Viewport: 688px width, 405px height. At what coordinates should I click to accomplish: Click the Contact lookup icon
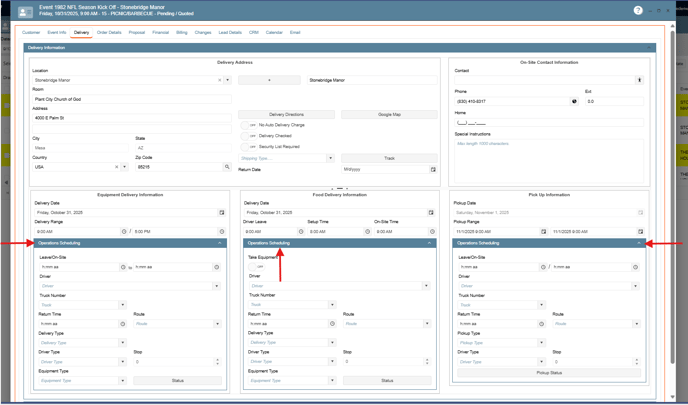click(x=640, y=80)
